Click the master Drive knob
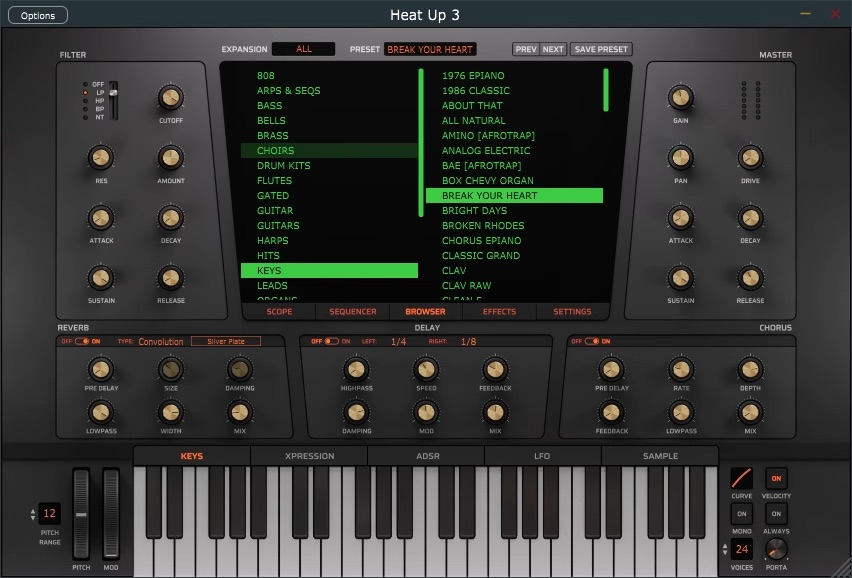The image size is (852, 578). pyautogui.click(x=750, y=157)
